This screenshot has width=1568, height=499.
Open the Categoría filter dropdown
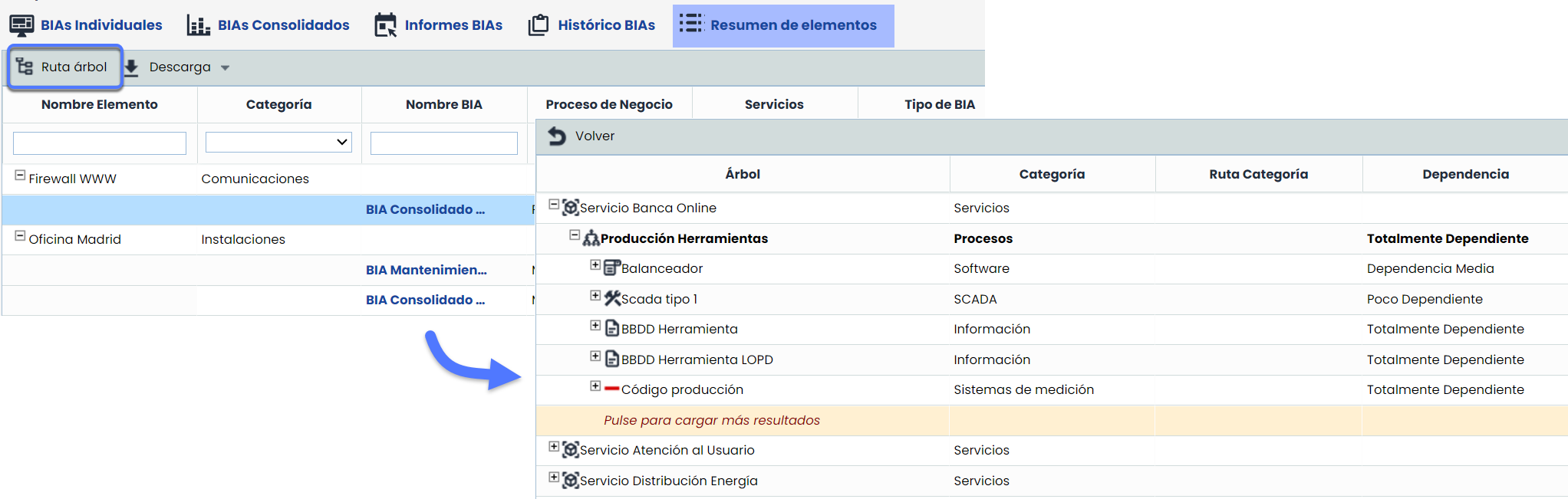(278, 143)
